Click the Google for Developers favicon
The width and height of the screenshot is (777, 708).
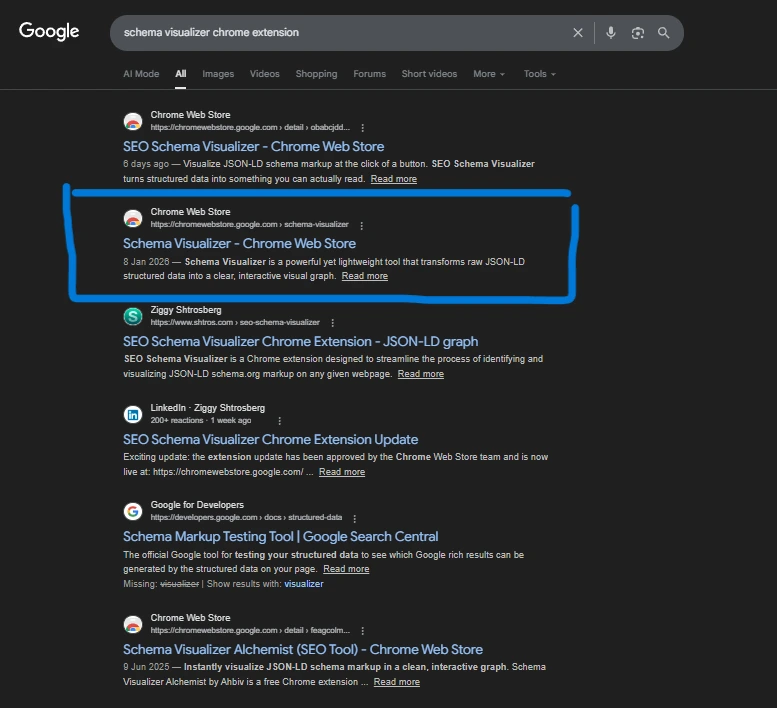tap(133, 511)
